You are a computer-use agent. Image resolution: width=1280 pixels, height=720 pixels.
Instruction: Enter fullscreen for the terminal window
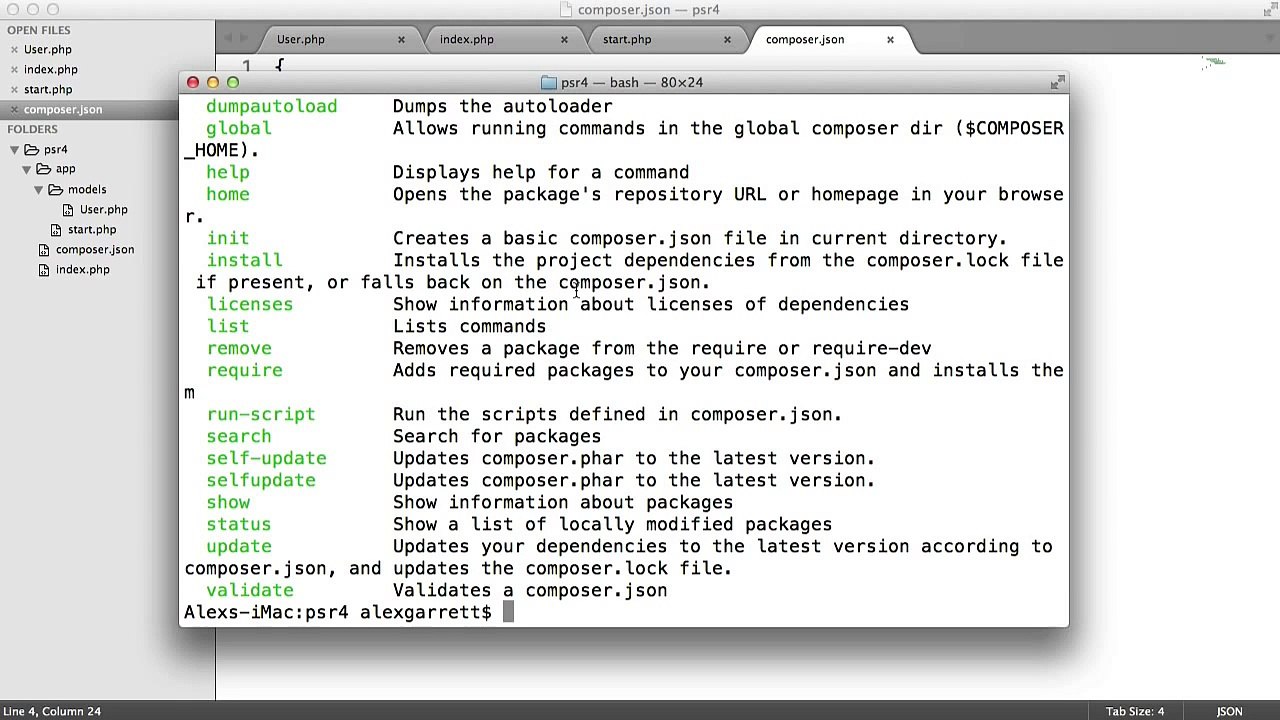[1057, 82]
